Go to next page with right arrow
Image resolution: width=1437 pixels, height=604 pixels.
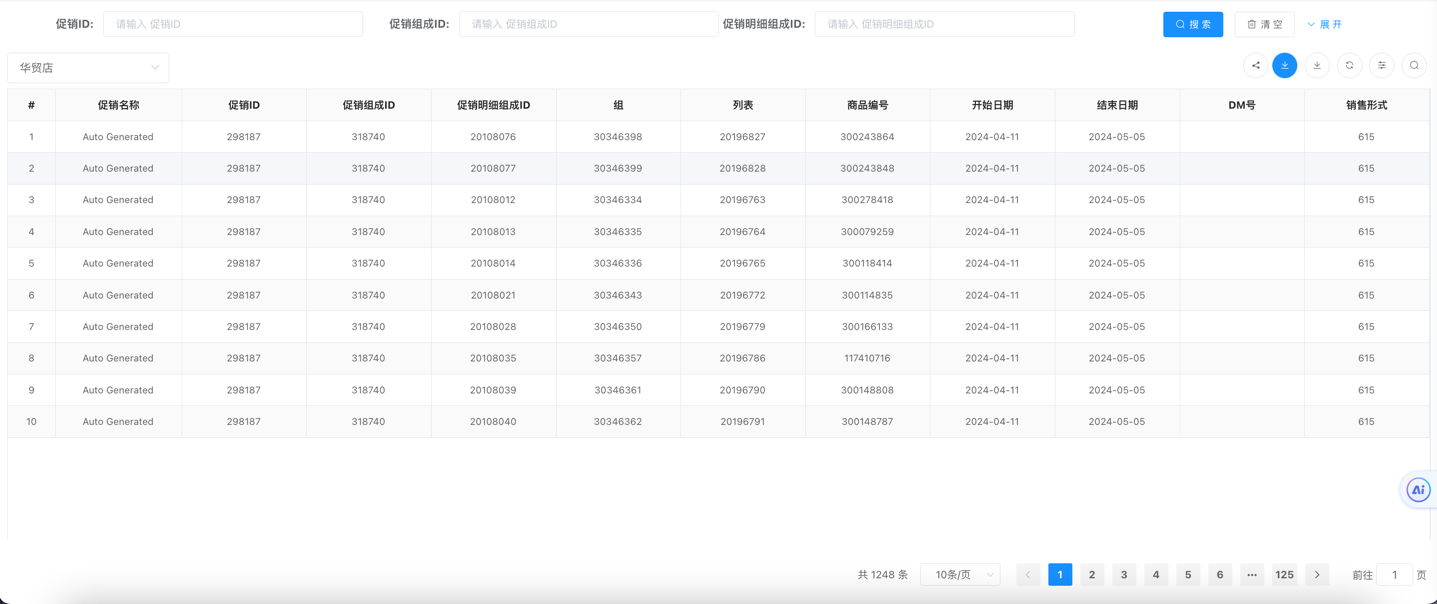click(1317, 575)
